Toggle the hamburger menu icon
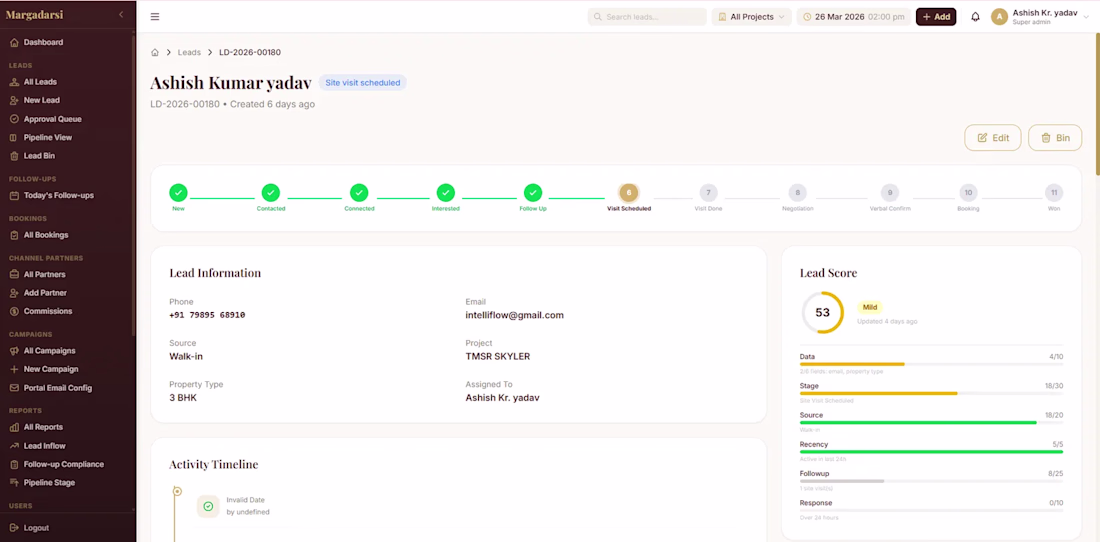 [155, 17]
